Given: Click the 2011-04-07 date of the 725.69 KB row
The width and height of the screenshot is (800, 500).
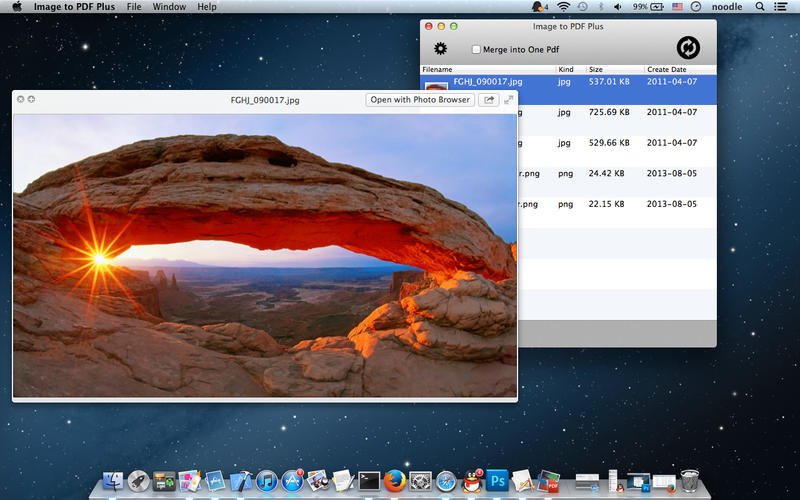Looking at the screenshot, I should [x=671, y=112].
